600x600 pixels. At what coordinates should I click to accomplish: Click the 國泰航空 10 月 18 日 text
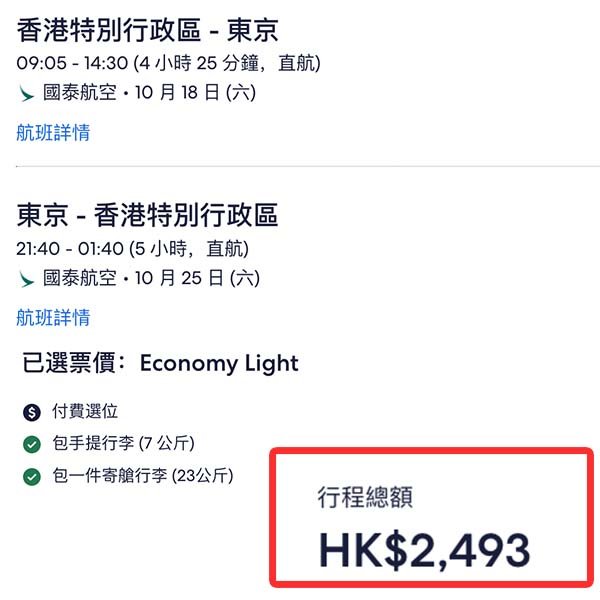tap(149, 94)
